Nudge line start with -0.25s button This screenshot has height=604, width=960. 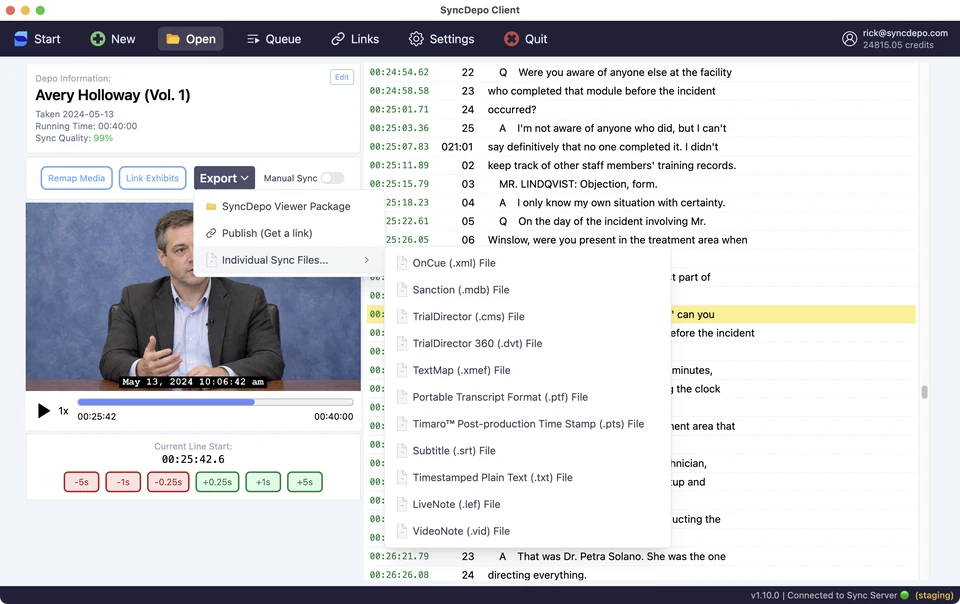click(168, 482)
